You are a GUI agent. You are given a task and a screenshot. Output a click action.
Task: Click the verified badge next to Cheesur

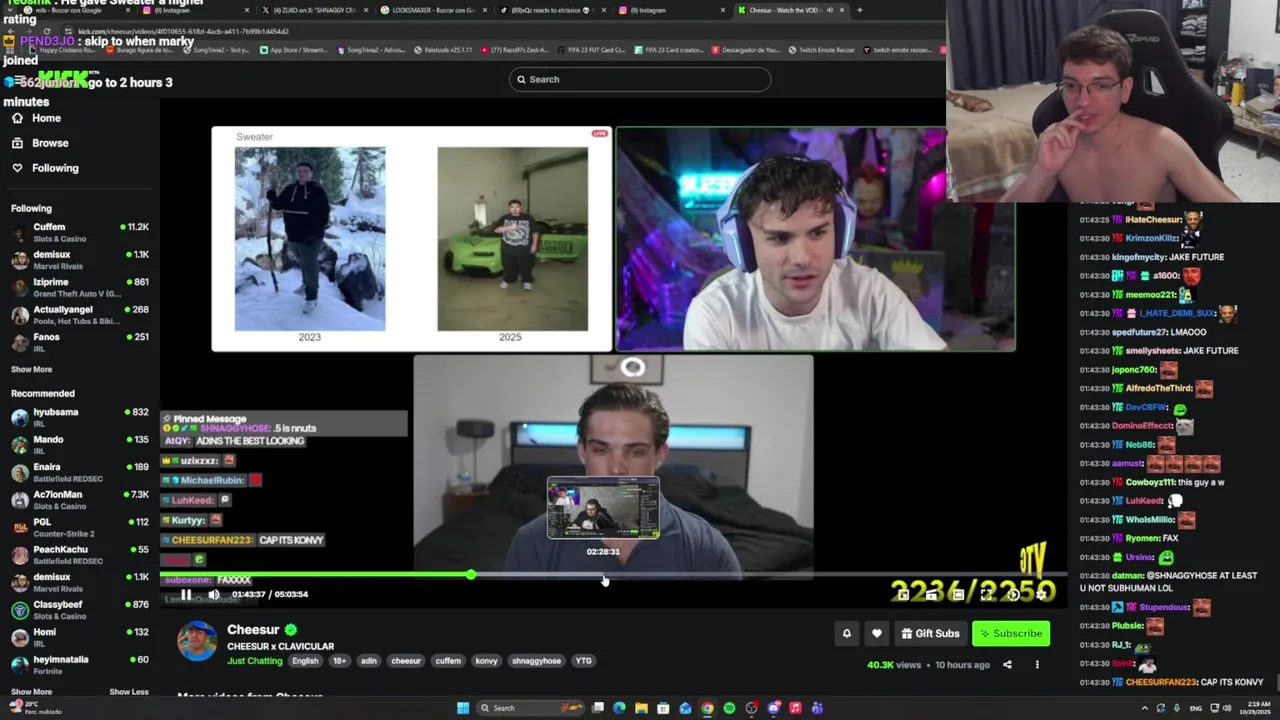[290, 629]
